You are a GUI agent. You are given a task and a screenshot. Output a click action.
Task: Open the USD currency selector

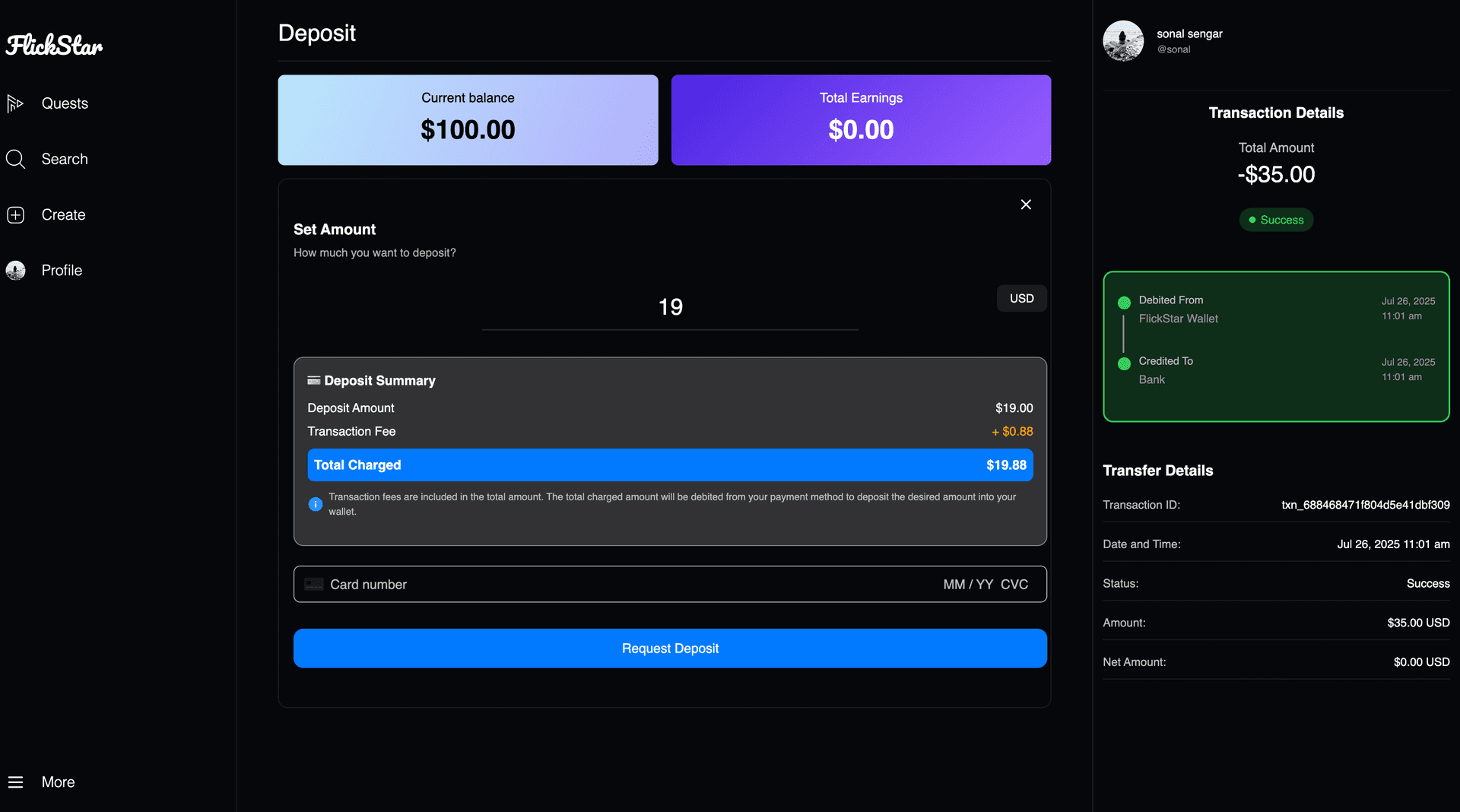coord(1021,299)
